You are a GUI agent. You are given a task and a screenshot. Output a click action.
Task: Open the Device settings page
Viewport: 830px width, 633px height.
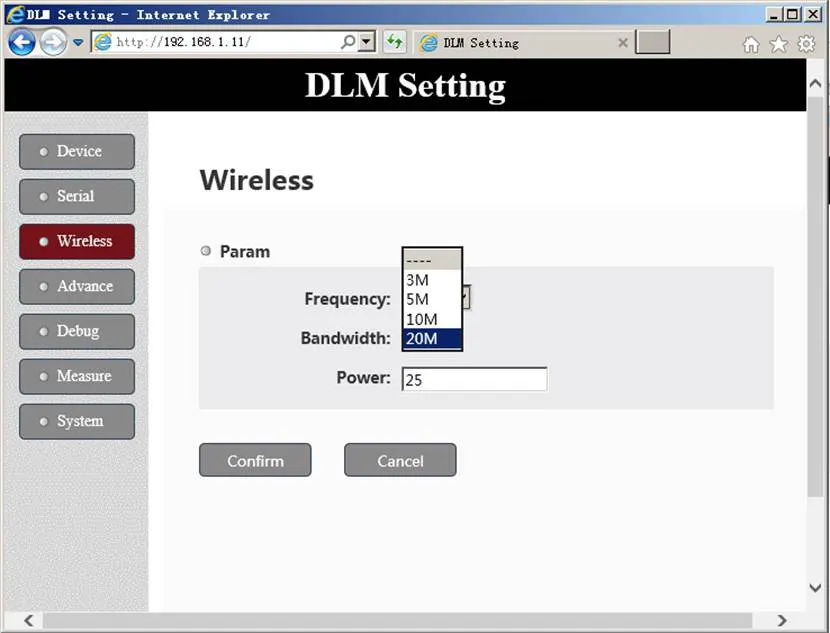pyautogui.click(x=77, y=152)
